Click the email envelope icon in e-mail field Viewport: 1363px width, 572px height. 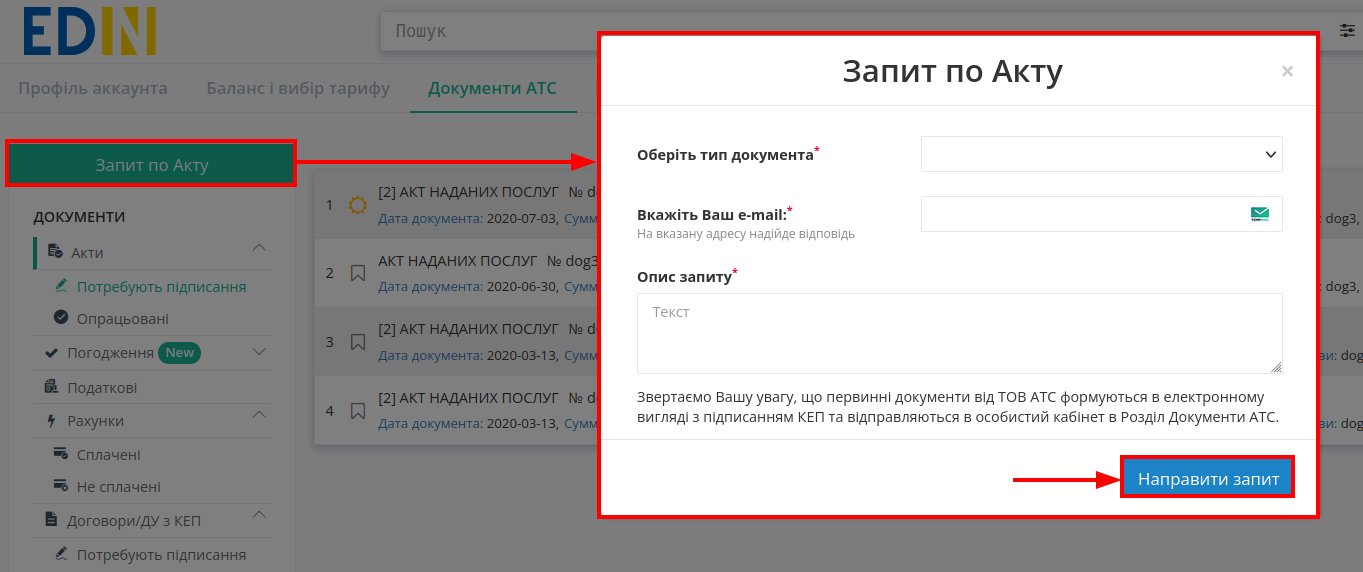pos(1260,214)
